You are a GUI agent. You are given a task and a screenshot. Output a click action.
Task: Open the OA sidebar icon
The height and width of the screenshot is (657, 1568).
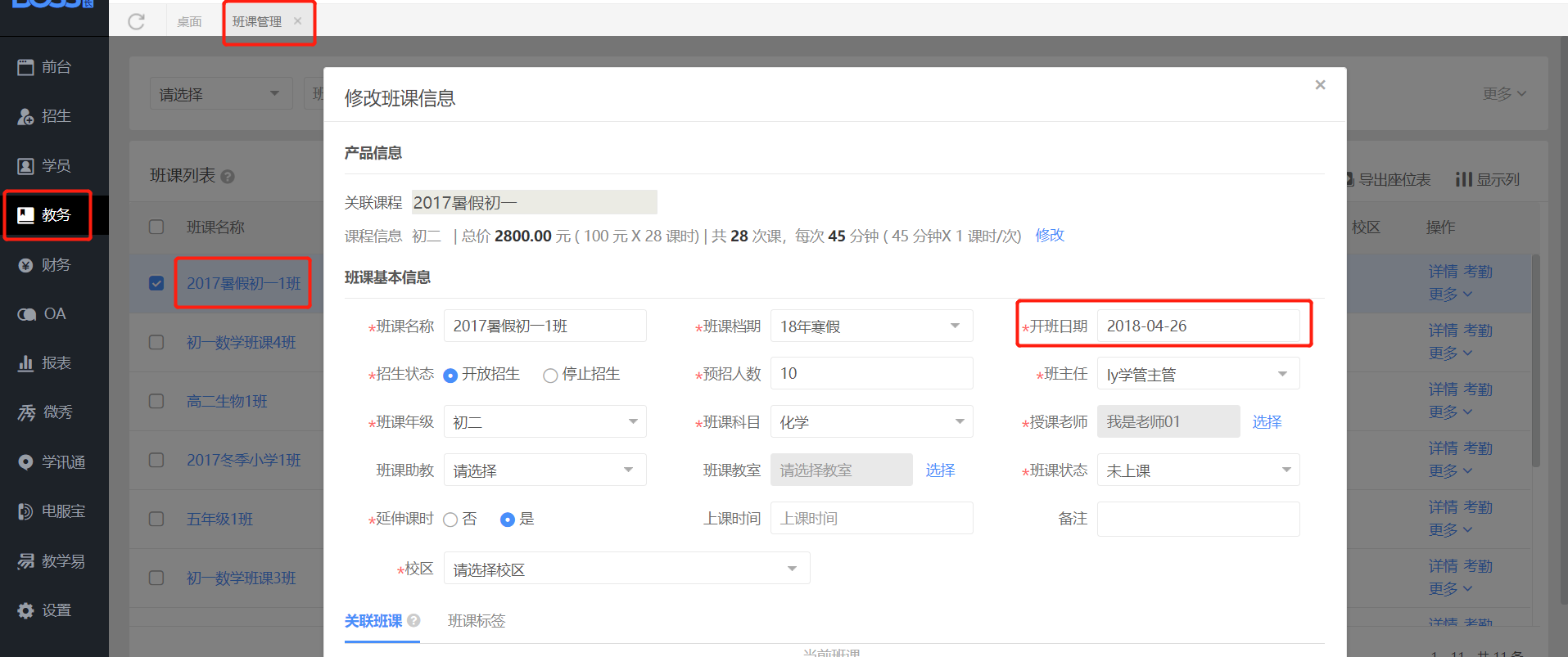[26, 314]
